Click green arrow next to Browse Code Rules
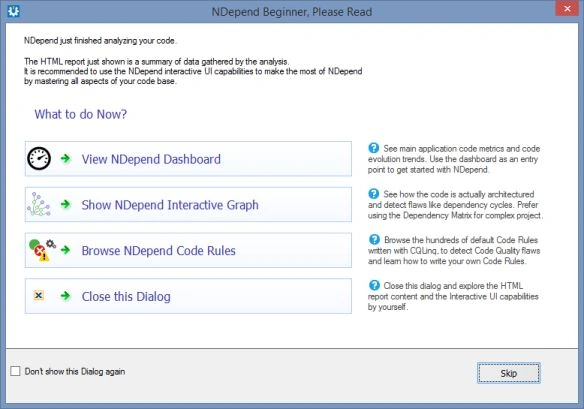This screenshot has height=409, width=584. 66,250
